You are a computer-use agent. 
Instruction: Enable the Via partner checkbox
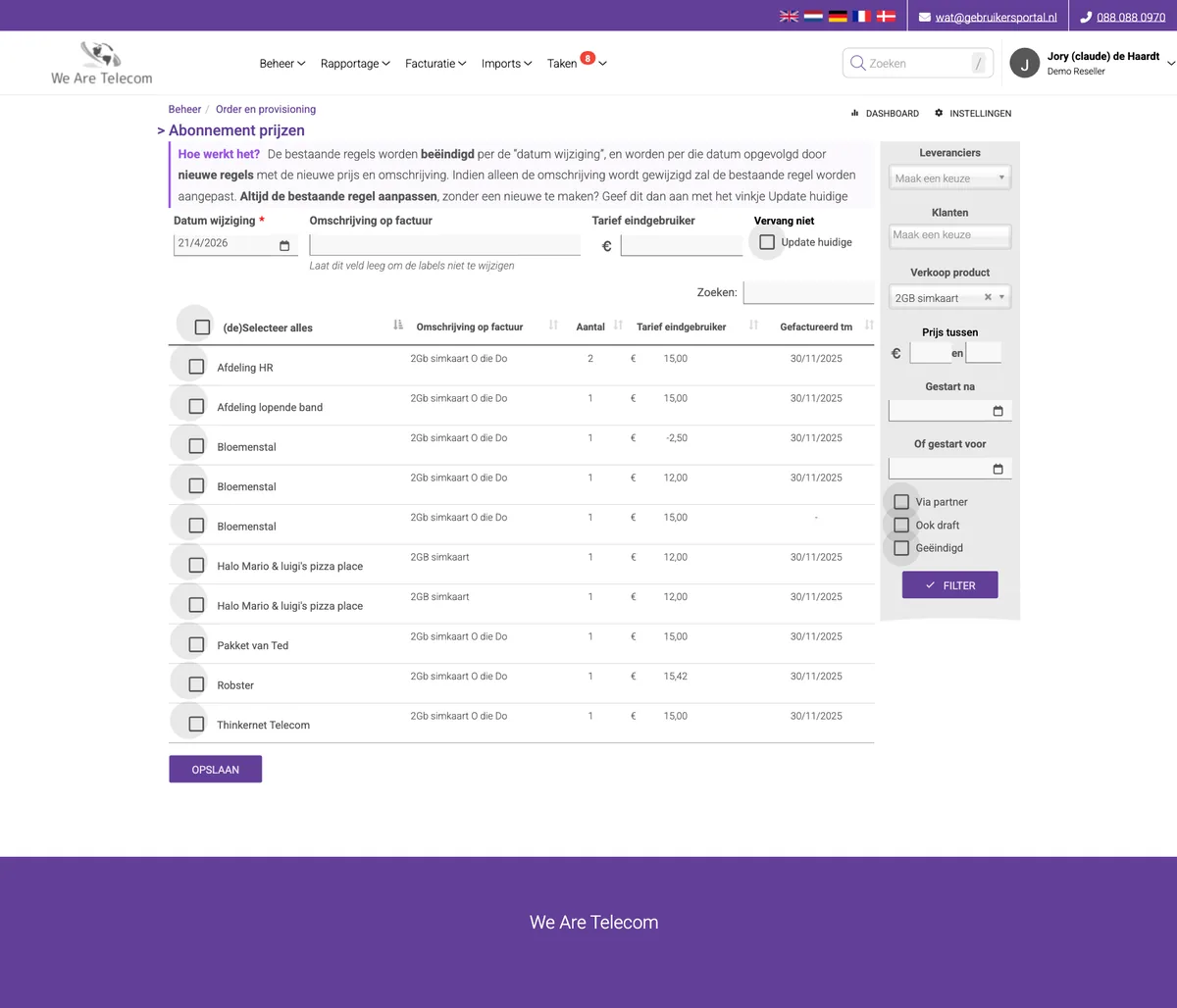(x=901, y=501)
